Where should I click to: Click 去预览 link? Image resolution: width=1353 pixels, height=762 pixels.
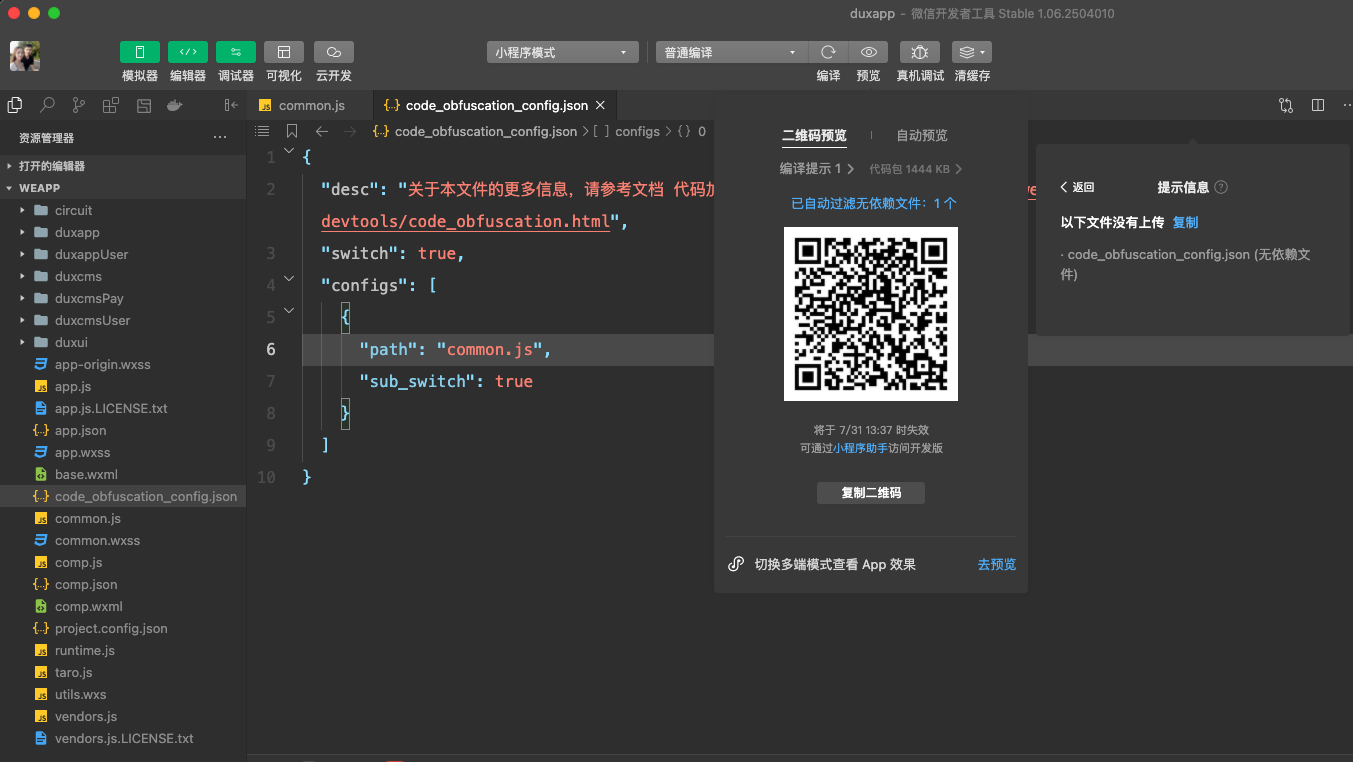pos(997,565)
